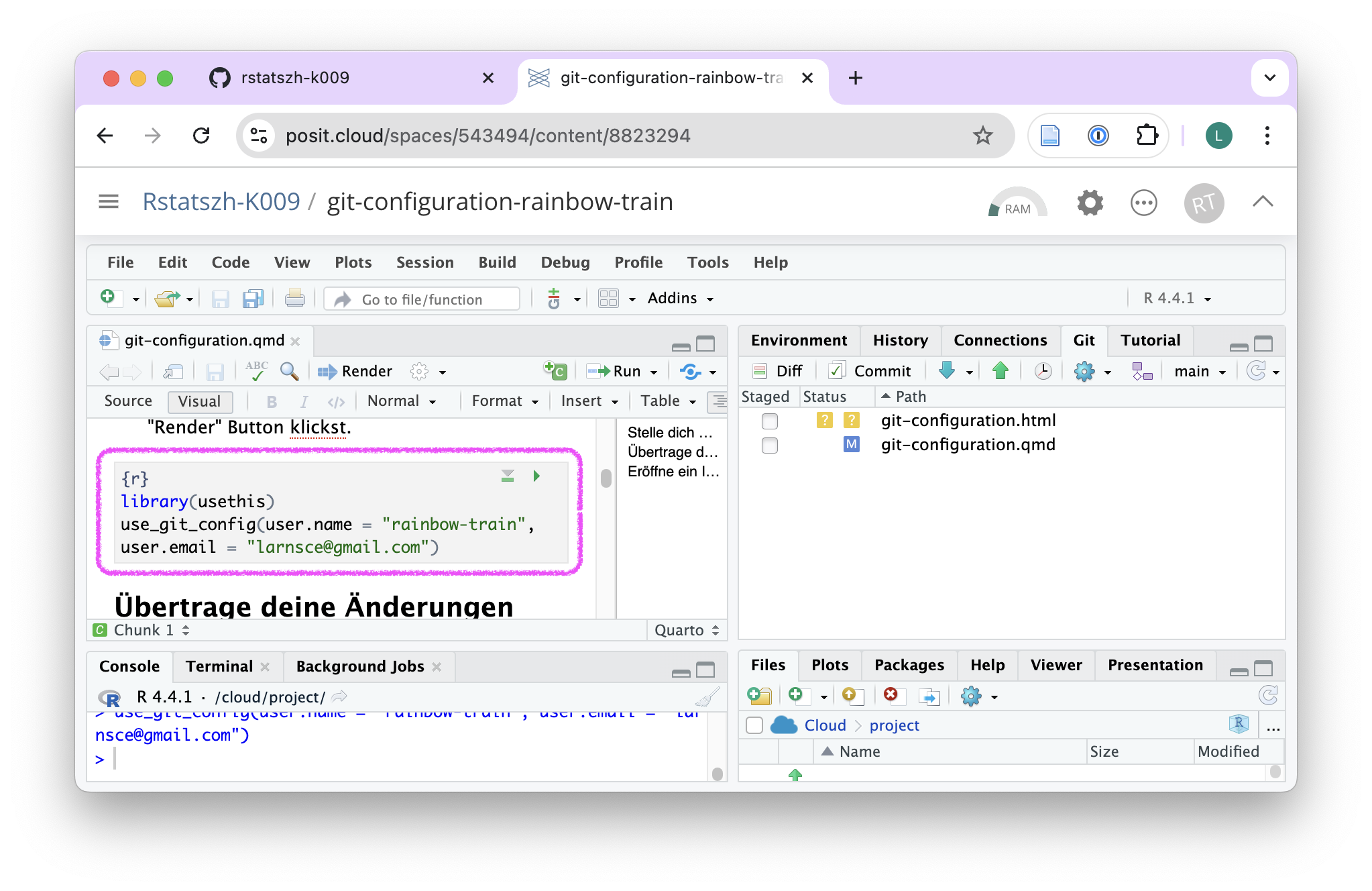Refresh the Files pane listing
Image resolution: width=1372 pixels, height=891 pixels.
[1268, 696]
